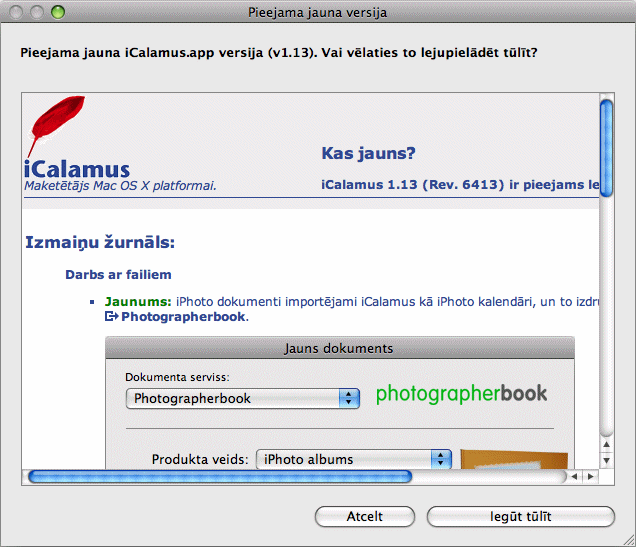Image resolution: width=636 pixels, height=547 pixels.
Task: Click the Izmaiņu žurnāls: heading
Action: [100, 242]
